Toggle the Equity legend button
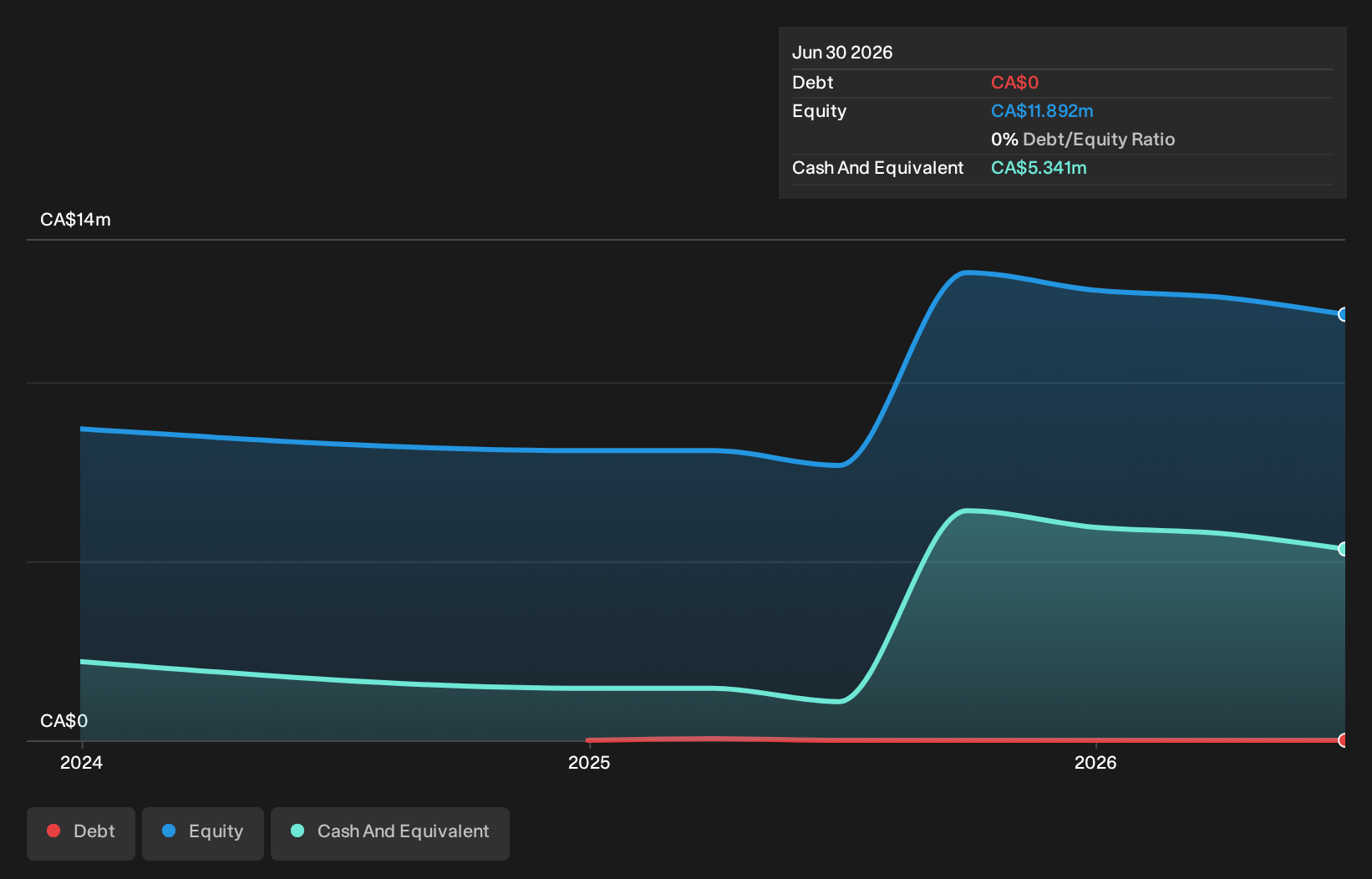The height and width of the screenshot is (879, 1372). (x=203, y=833)
